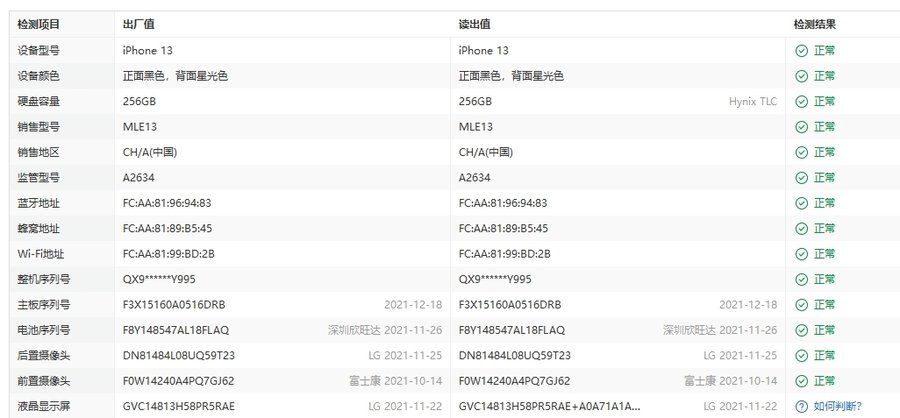Screen dimensions: 900x418
Task: Click truncated read LCD serial GVC14813H58PR5RAE+A0A71A1A...
Action: (549, 407)
